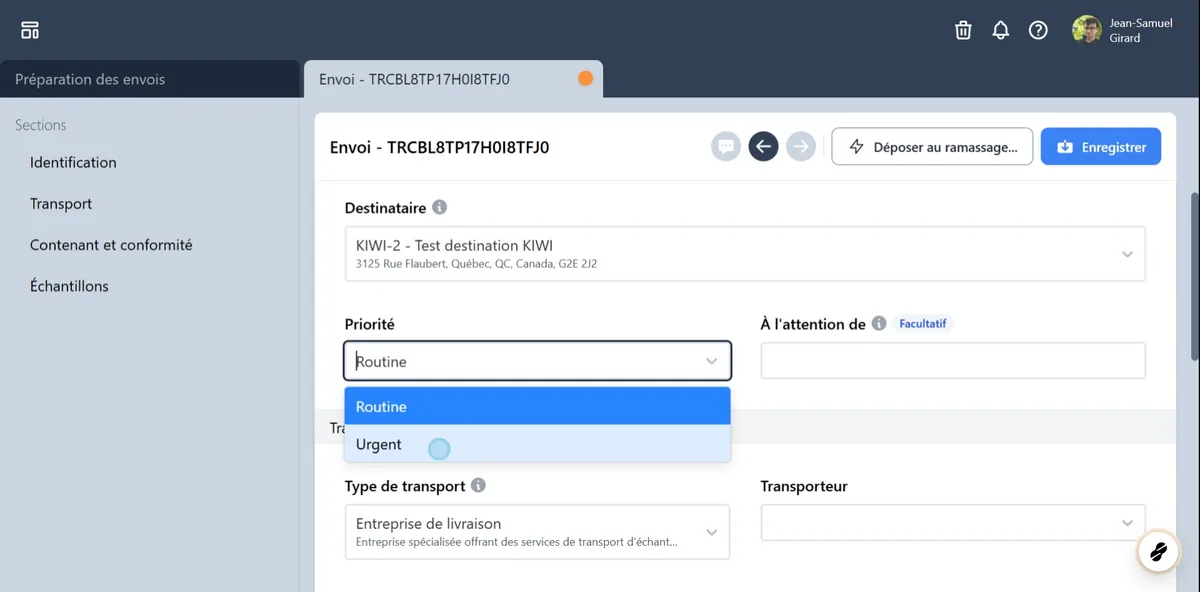1200x592 pixels.
Task: Select Urgent in the priority list
Action: point(378,444)
